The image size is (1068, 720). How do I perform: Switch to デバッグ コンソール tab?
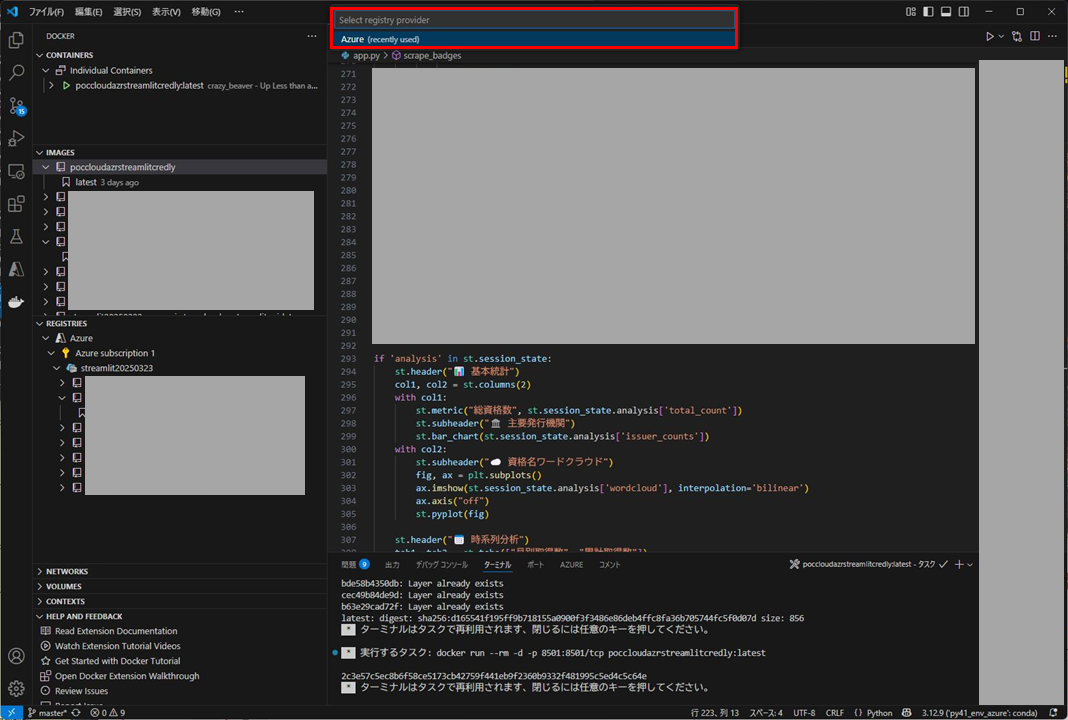pyautogui.click(x=442, y=564)
